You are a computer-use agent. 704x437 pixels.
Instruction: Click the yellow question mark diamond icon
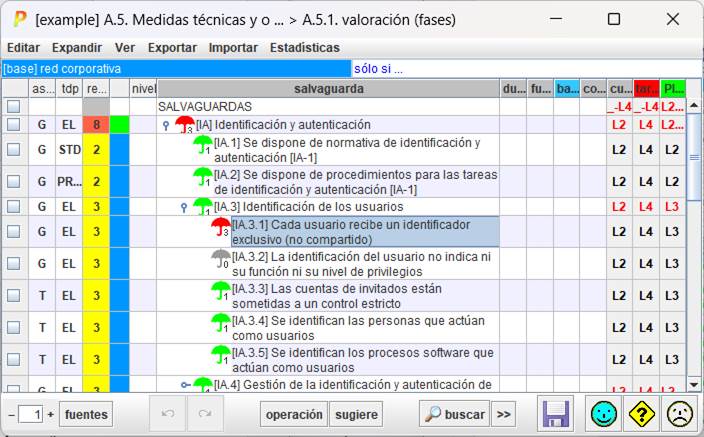[641, 414]
